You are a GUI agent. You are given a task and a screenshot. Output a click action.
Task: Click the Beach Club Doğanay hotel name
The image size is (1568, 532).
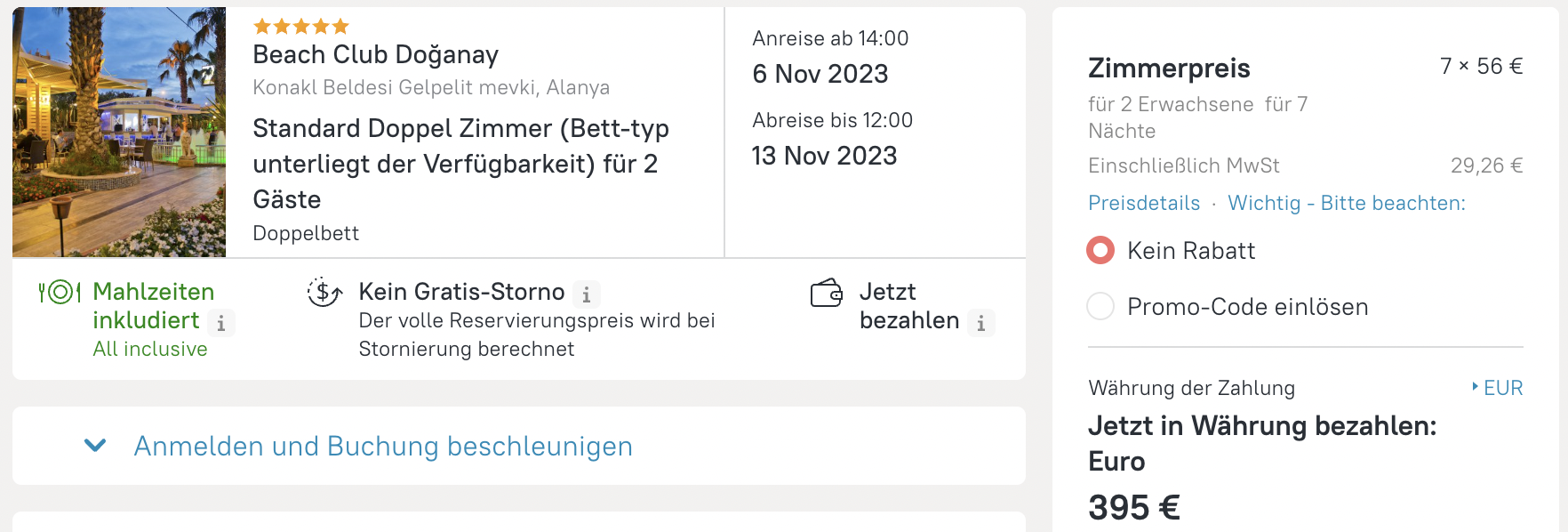click(376, 54)
